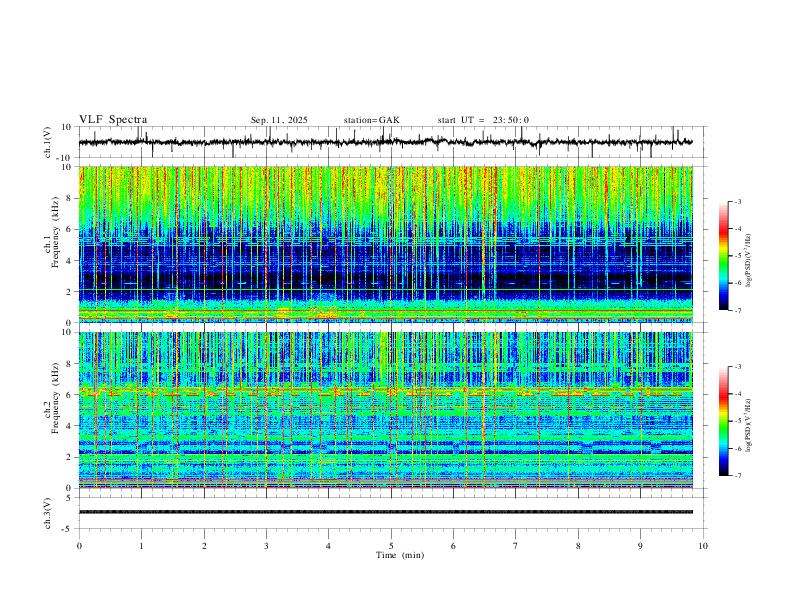Click the ch.1 color bar 'log(PSD)' label
Viewport: 792px width, 612px height.
[748, 261]
